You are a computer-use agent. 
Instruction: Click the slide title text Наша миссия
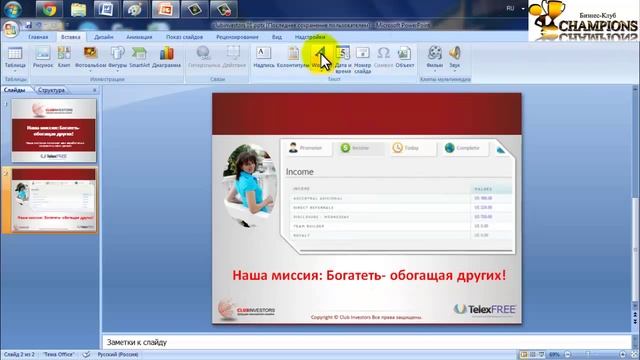coord(369,275)
